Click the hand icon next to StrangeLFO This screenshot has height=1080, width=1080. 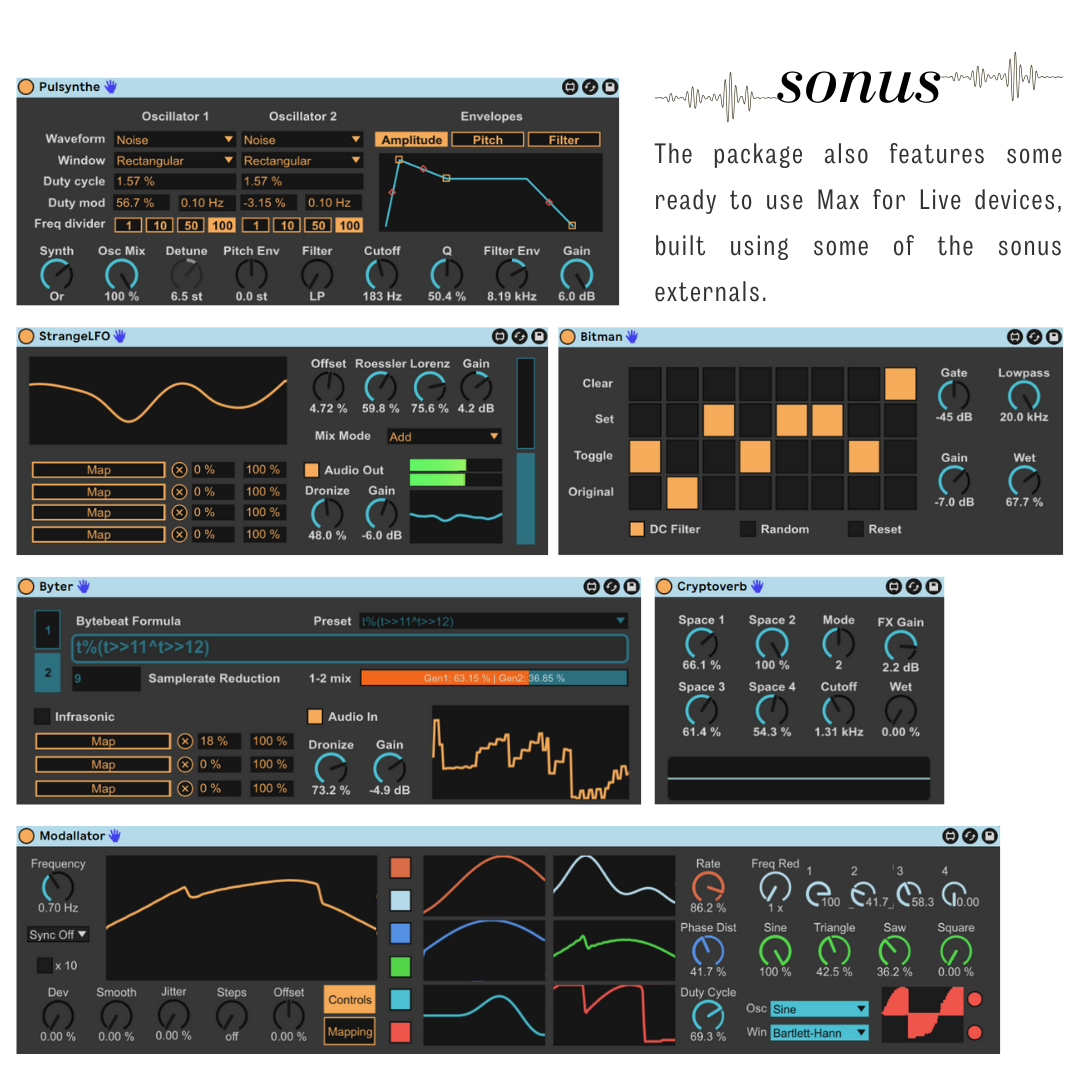pyautogui.click(x=120, y=336)
